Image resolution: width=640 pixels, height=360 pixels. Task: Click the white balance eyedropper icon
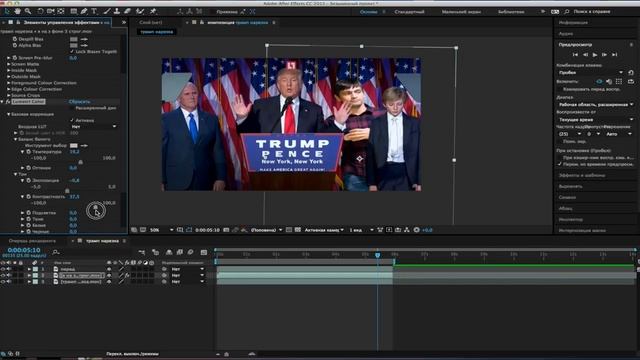pyautogui.click(x=84, y=145)
